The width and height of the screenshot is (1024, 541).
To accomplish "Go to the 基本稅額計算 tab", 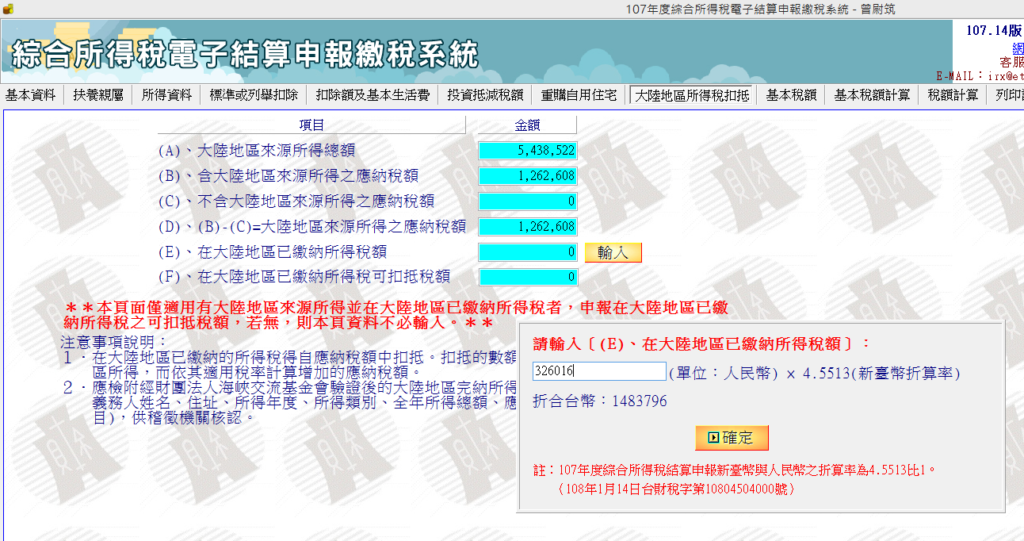I will pos(872,96).
